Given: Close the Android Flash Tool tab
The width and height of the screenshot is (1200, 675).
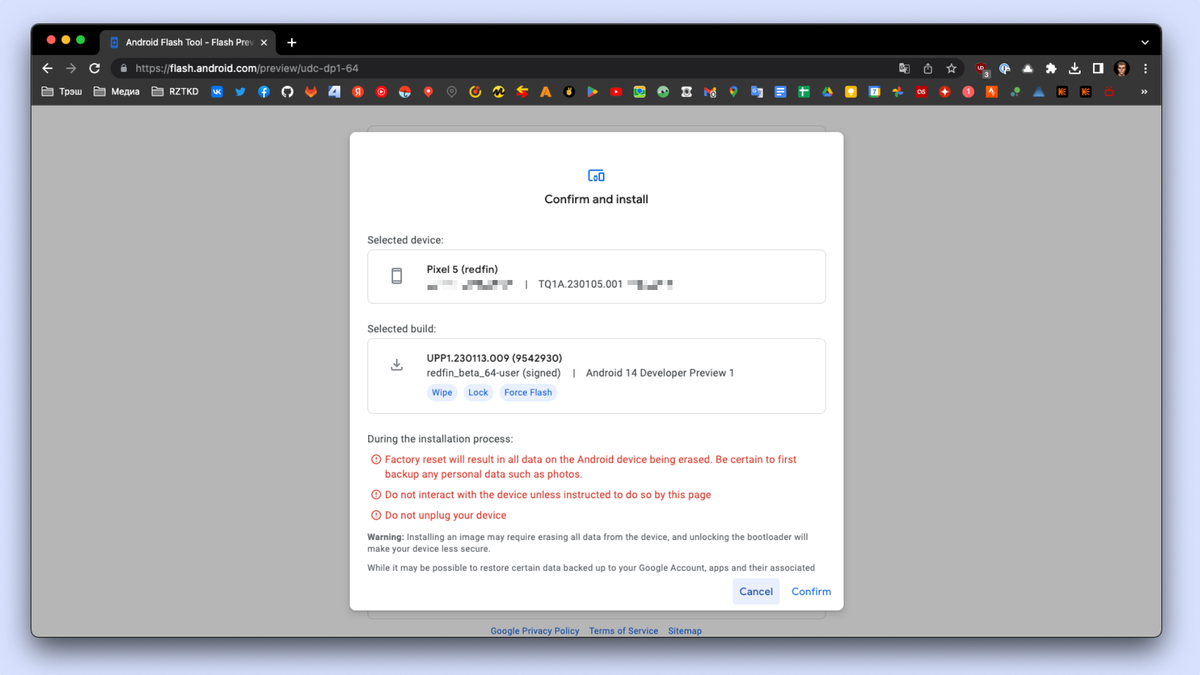Looking at the screenshot, I should pyautogui.click(x=264, y=42).
